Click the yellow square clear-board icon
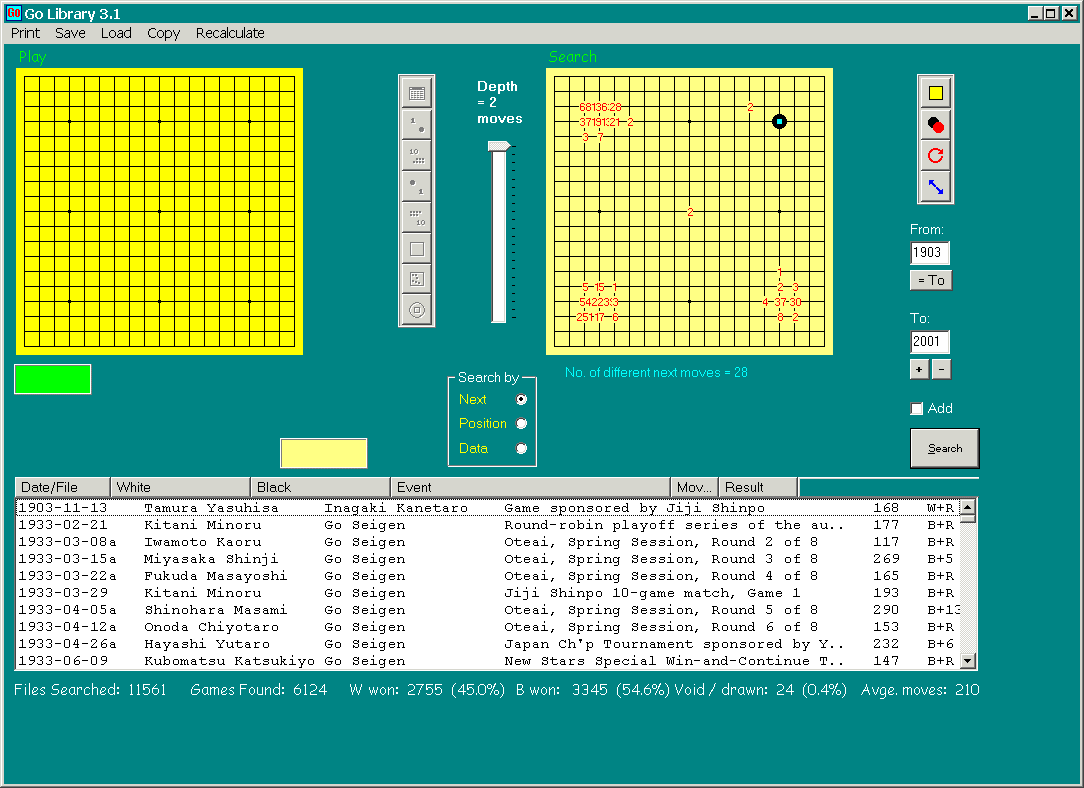 tap(935, 93)
